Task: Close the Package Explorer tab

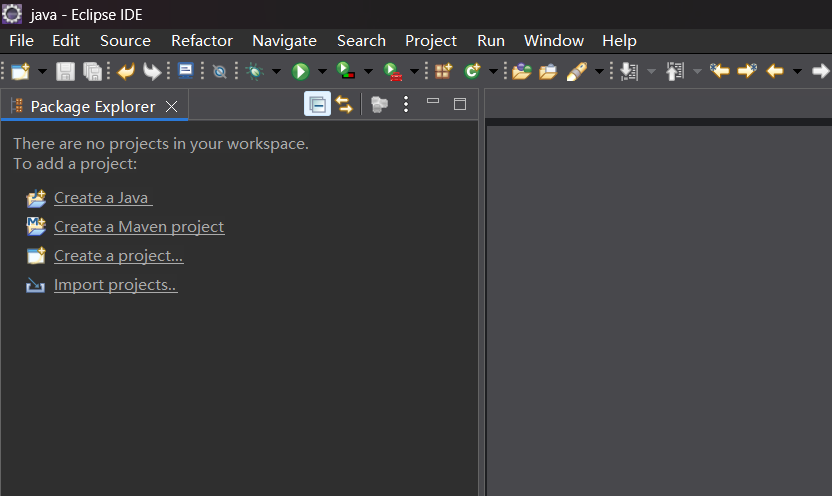Action: (171, 107)
